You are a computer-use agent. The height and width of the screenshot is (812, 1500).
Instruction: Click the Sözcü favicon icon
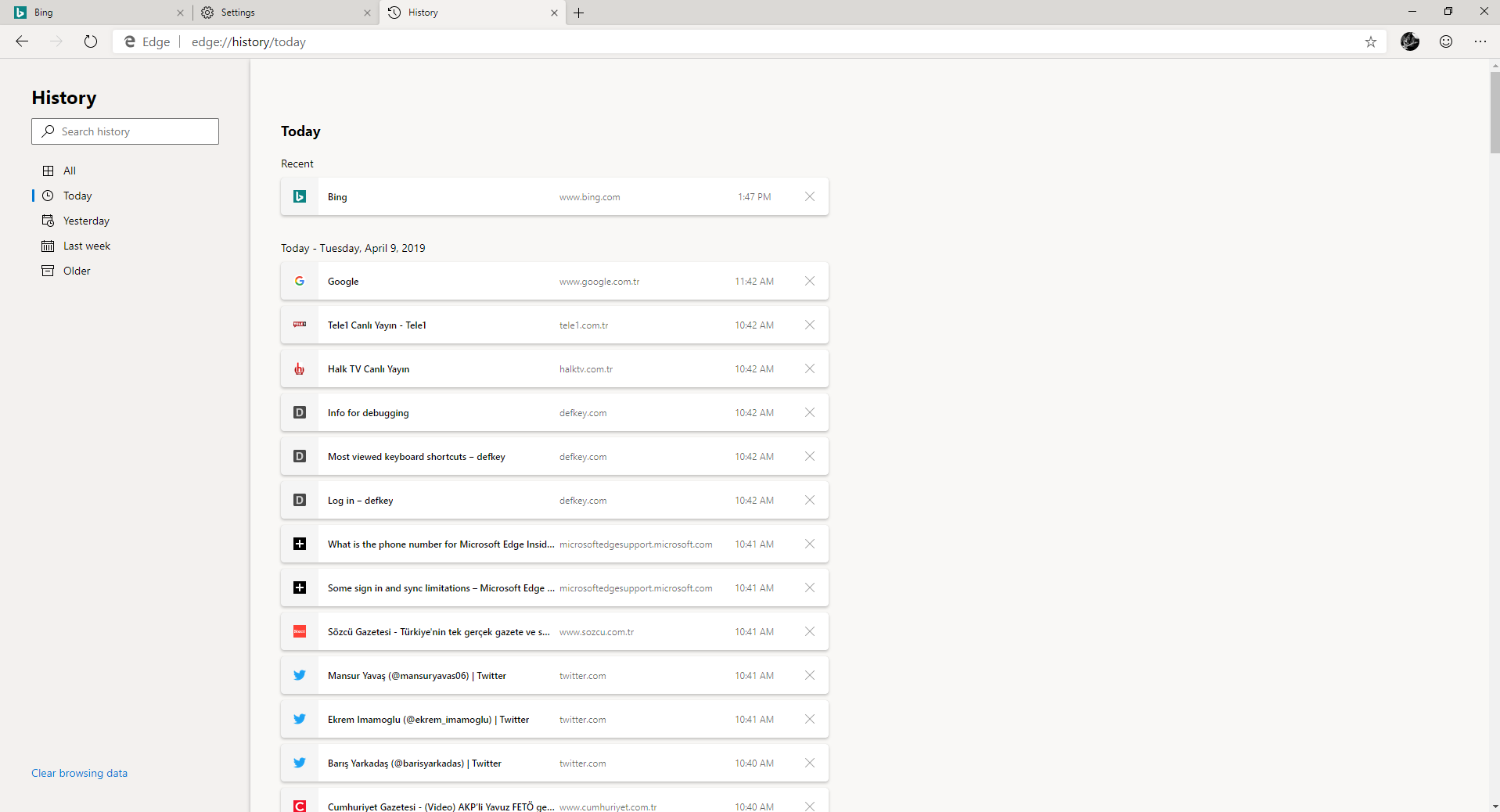click(x=300, y=631)
